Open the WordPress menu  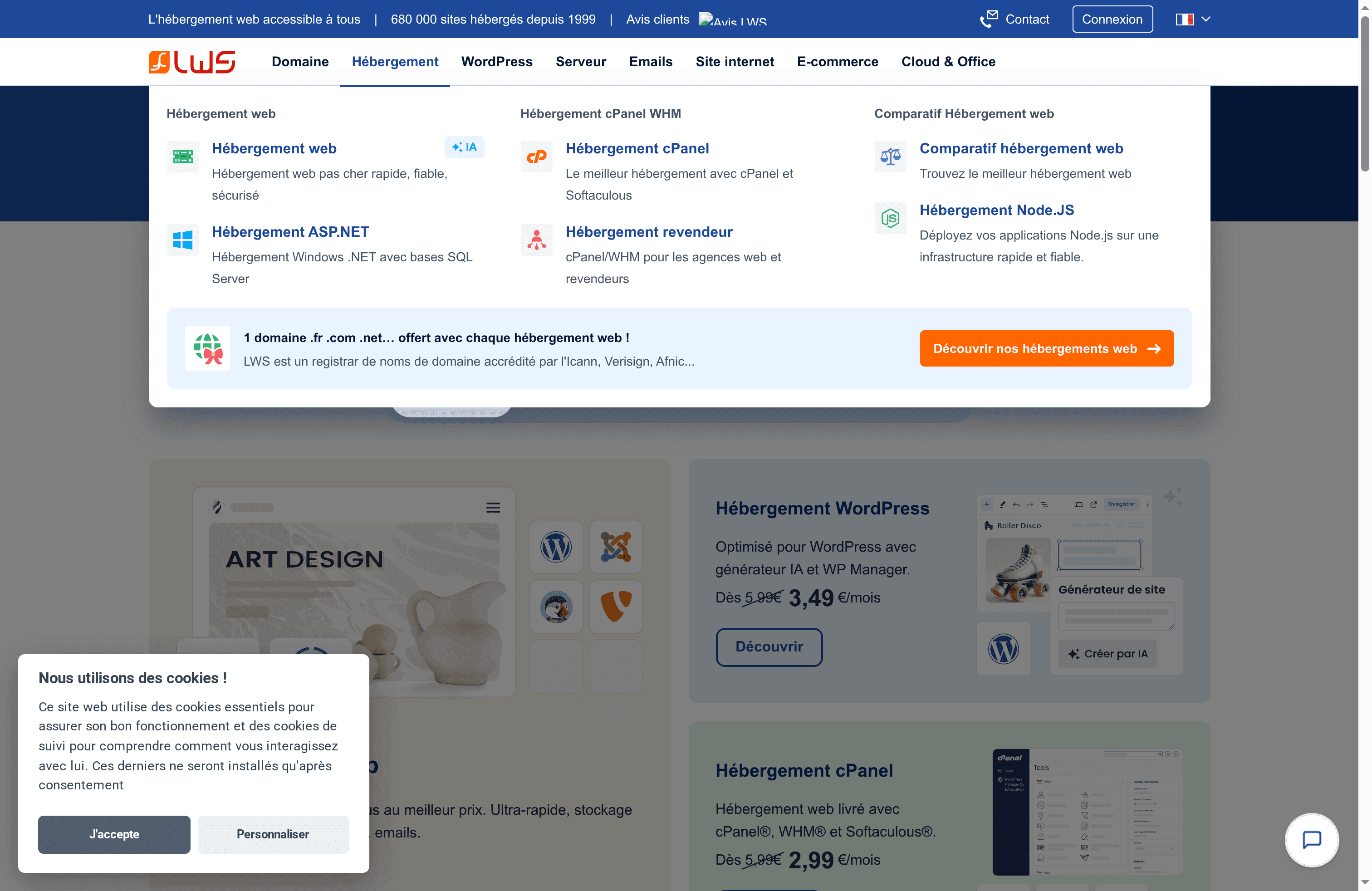pos(497,62)
